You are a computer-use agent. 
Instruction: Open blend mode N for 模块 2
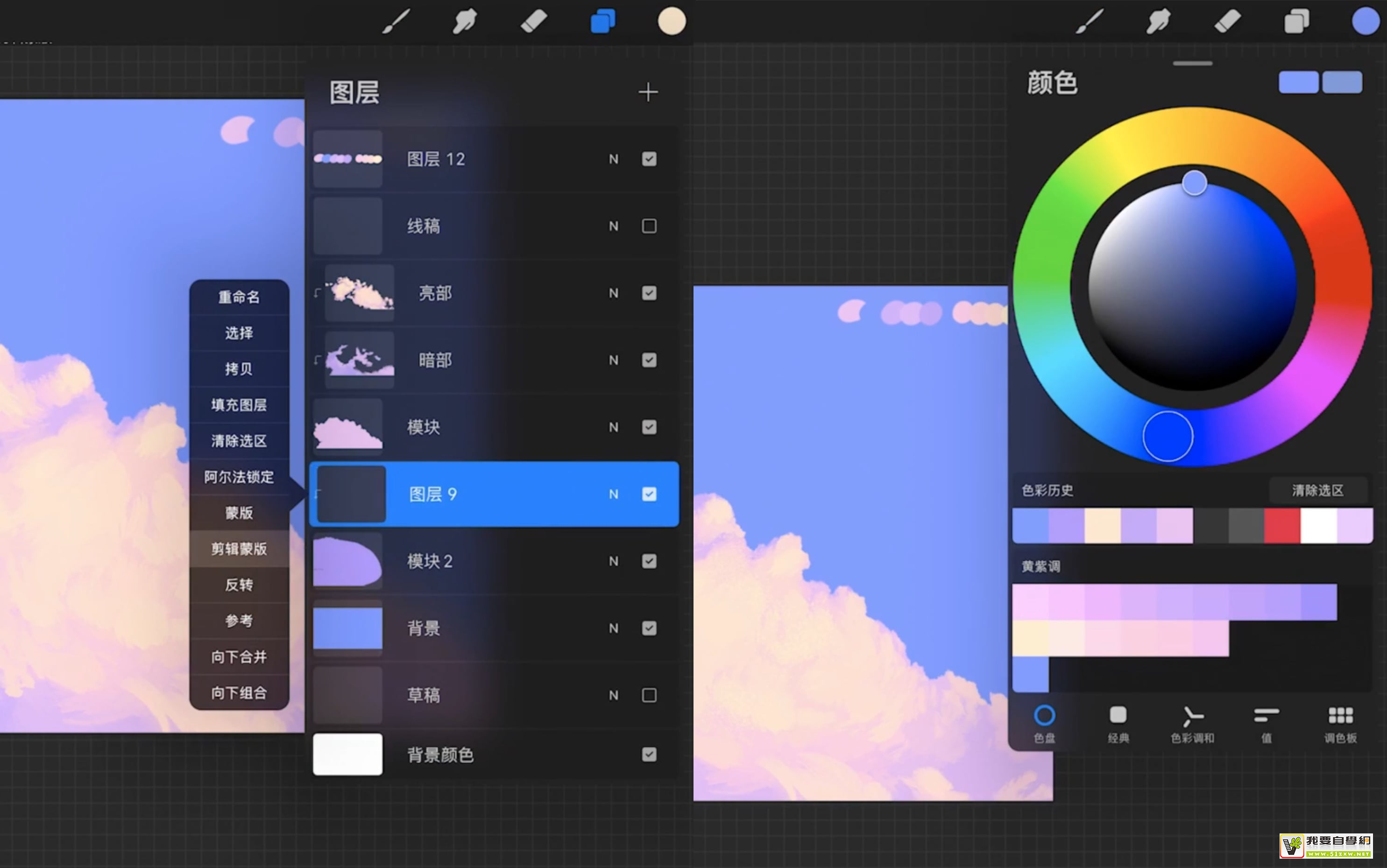(x=614, y=561)
